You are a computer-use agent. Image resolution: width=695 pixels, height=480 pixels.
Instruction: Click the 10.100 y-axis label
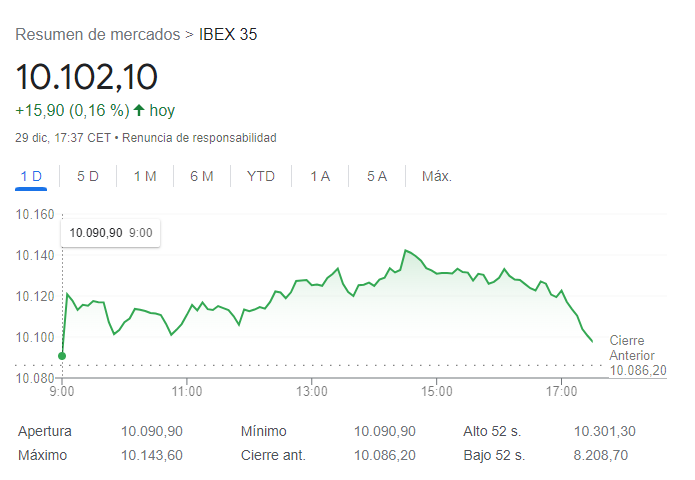tap(35, 337)
